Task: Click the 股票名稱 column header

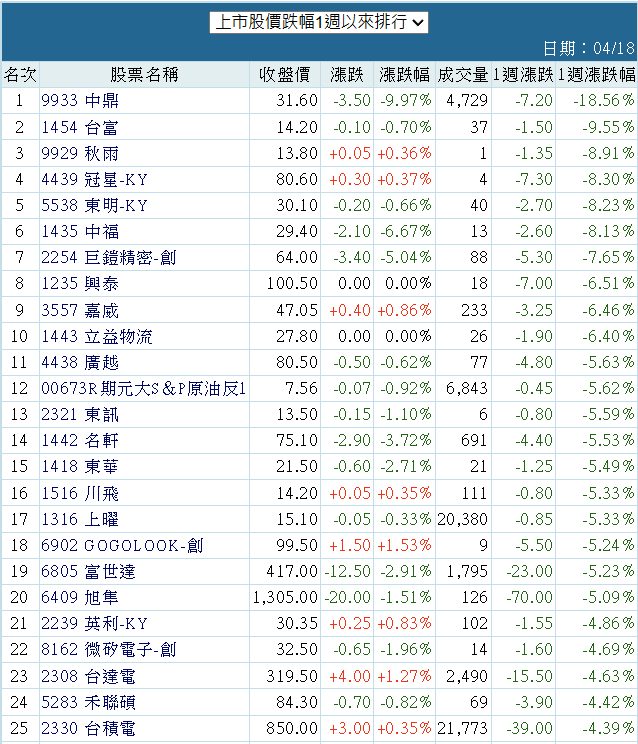Action: [144, 74]
